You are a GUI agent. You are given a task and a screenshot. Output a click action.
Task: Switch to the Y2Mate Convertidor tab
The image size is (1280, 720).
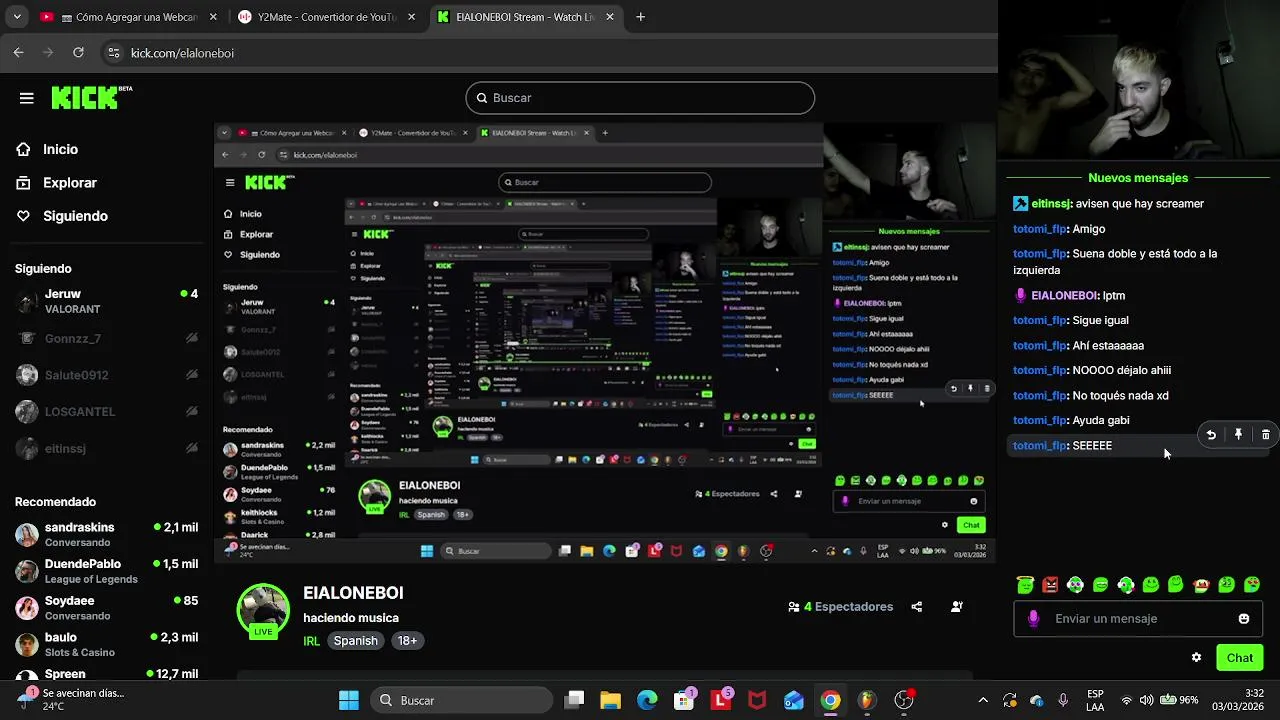click(327, 17)
